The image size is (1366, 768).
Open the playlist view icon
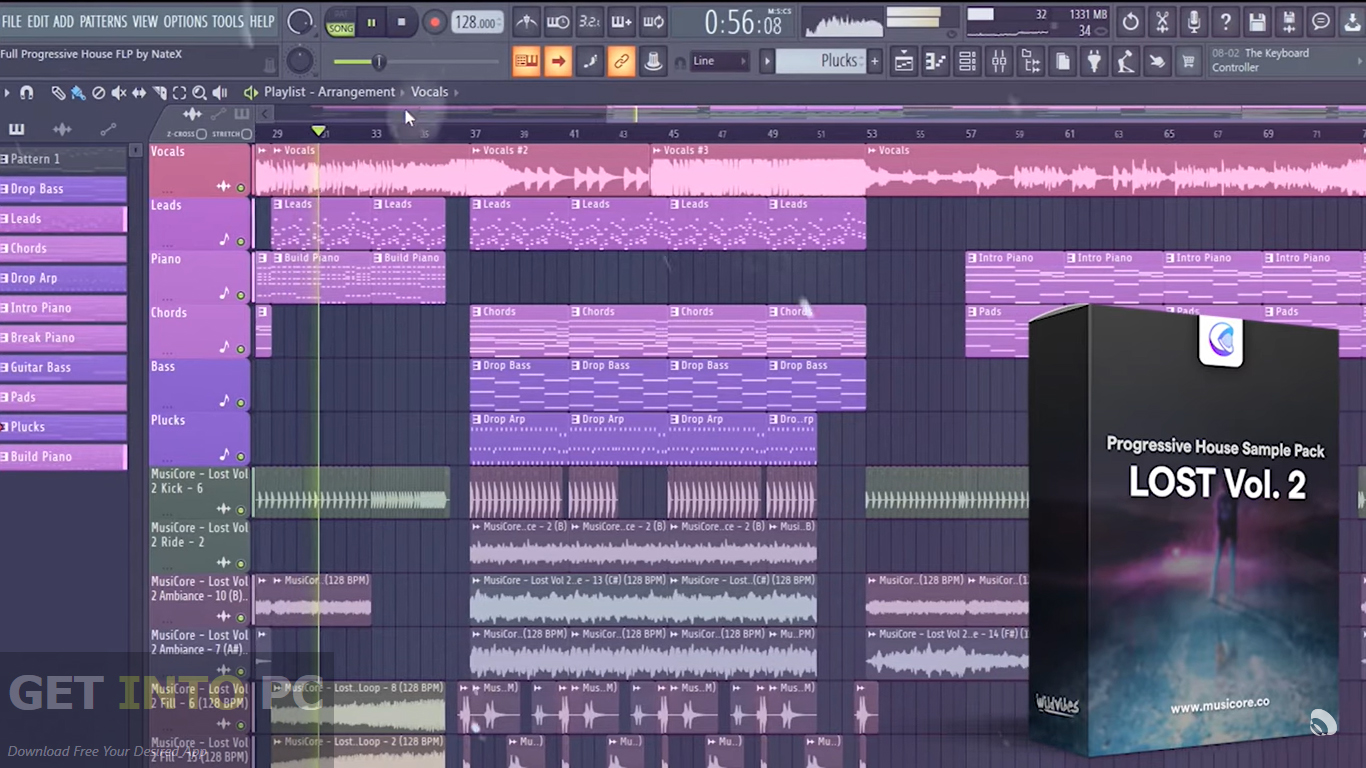[904, 62]
